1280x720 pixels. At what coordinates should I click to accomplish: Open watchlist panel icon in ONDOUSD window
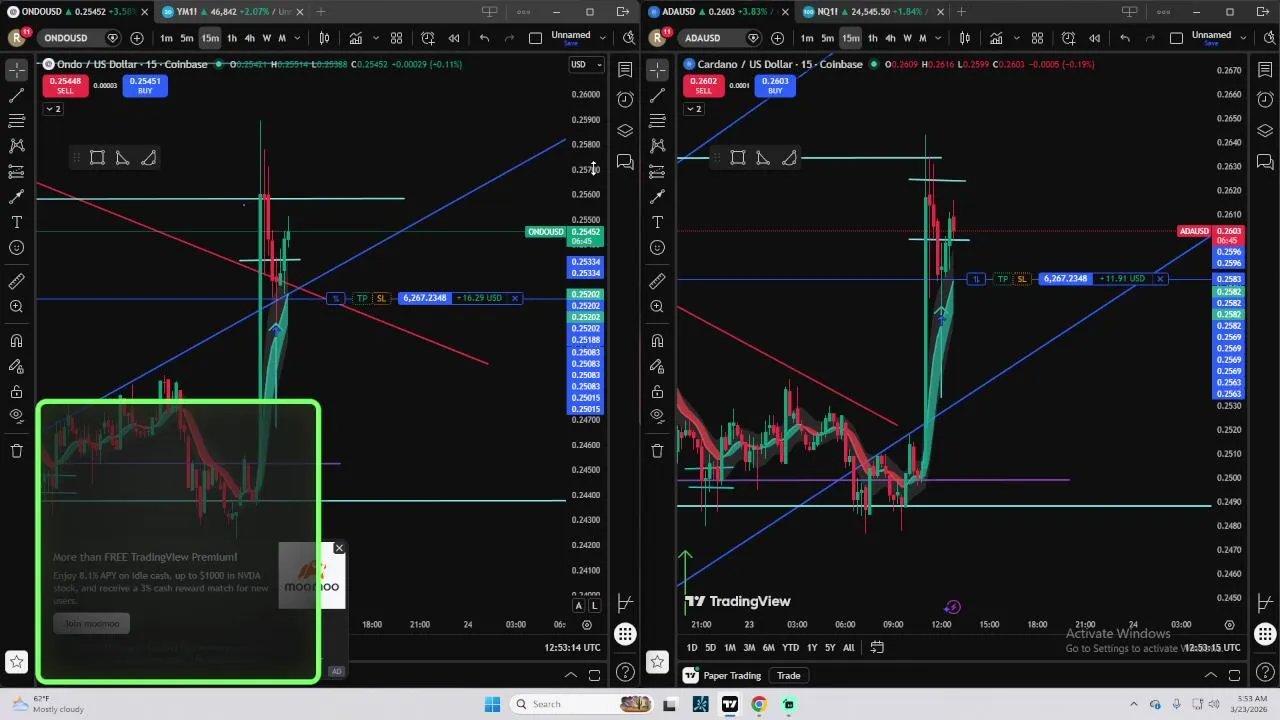625,70
